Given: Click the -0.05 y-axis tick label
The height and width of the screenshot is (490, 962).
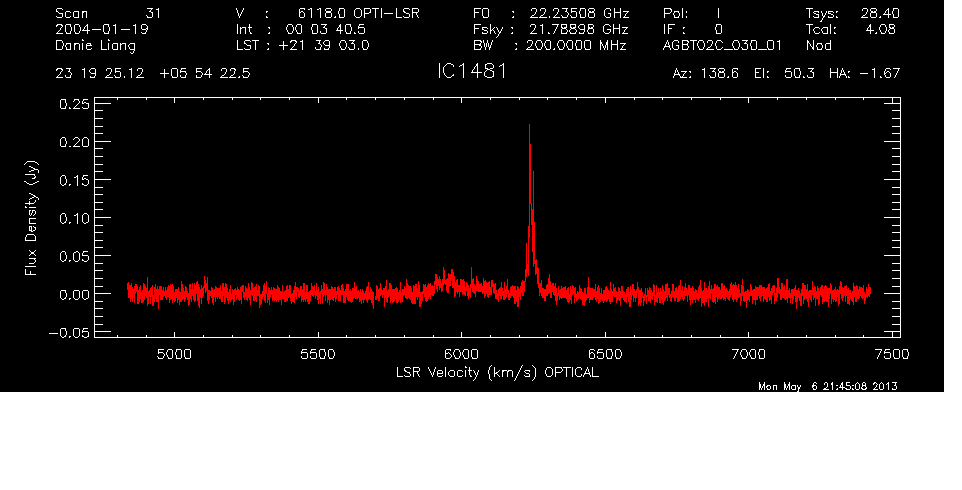Looking at the screenshot, I should pyautogui.click(x=69, y=332).
